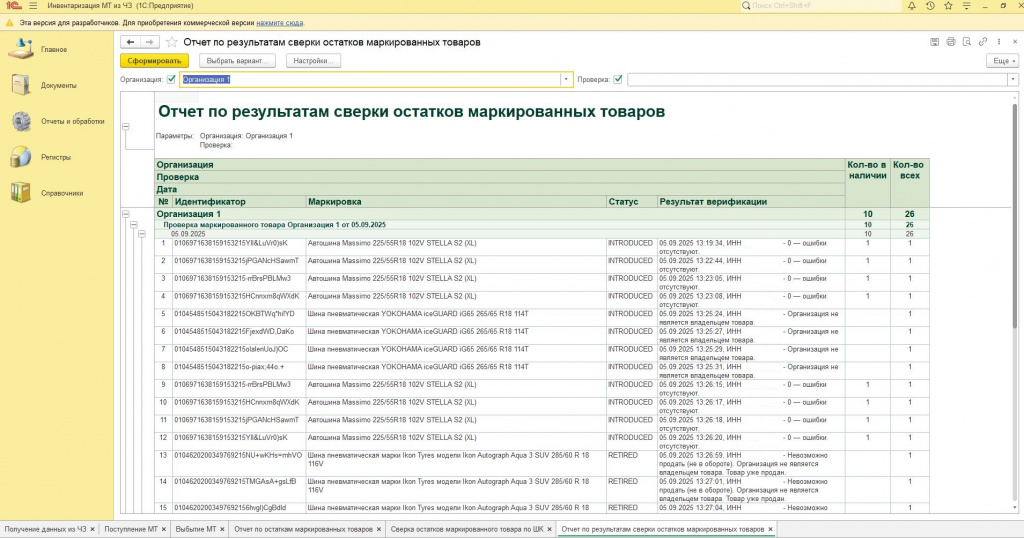Toggle the Организация filter checkbox

pos(171,80)
